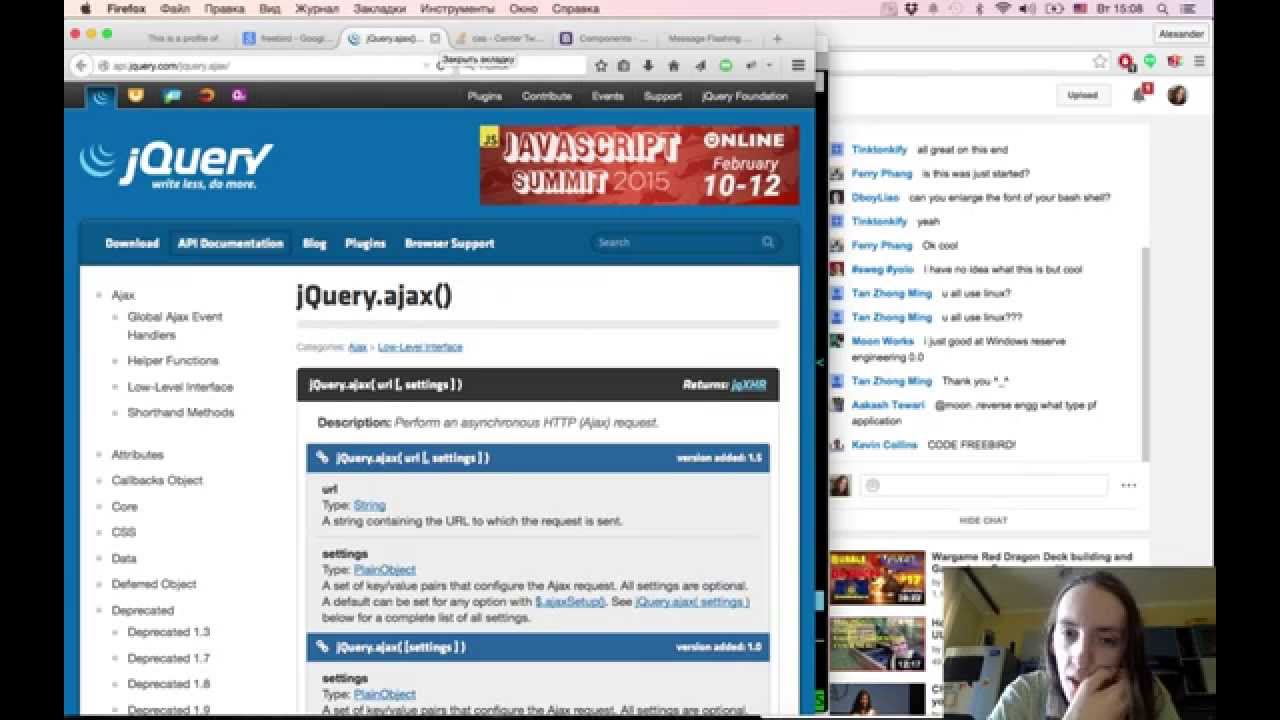Screen dimensions: 1280x720
Task: Open Browser Support nav link
Action: tap(449, 243)
